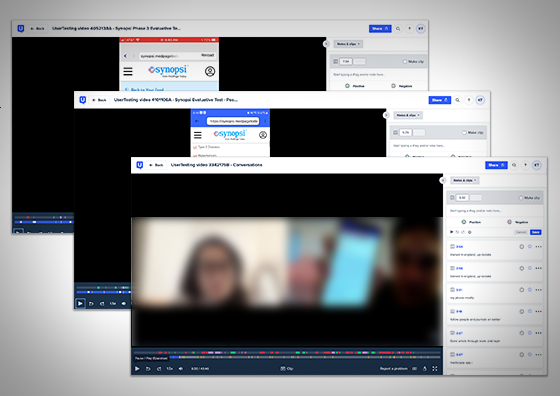Enter fullscreen in the Conversations player
The width and height of the screenshot is (560, 396).
coord(435,369)
